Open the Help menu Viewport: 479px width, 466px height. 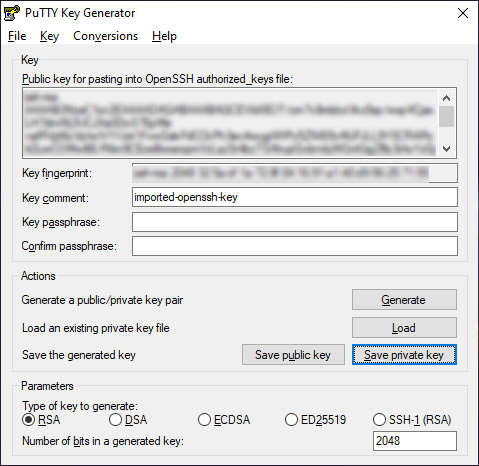coord(164,36)
